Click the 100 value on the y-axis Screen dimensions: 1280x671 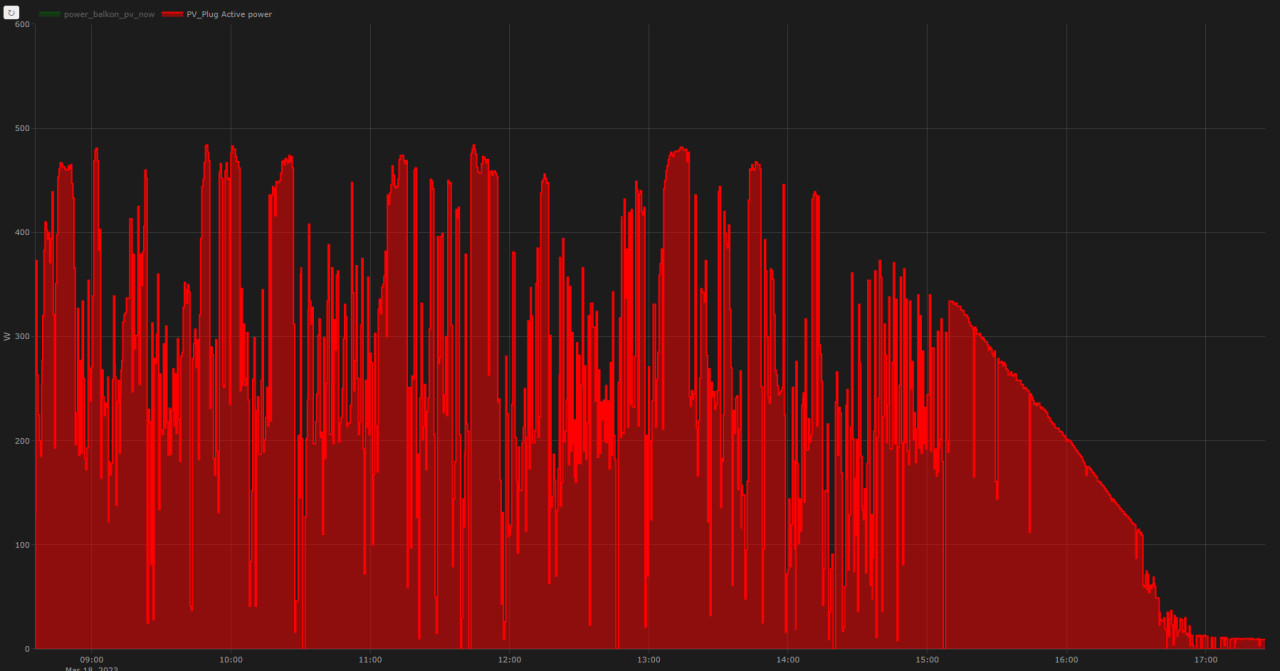[23, 544]
